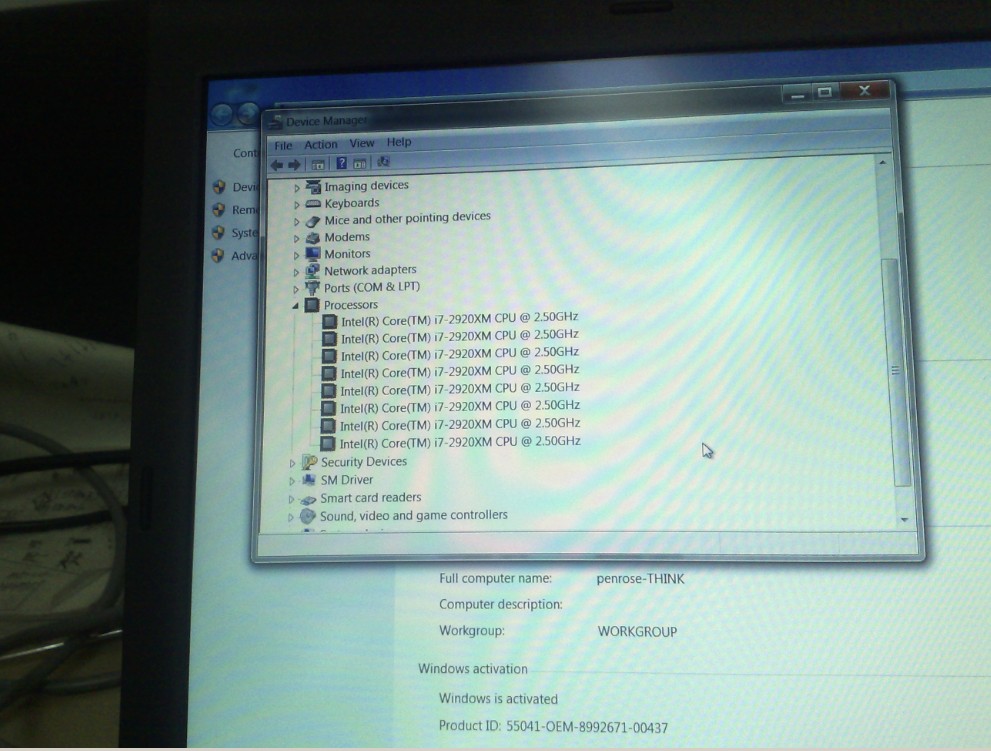The height and width of the screenshot is (751, 991).
Task: Open the Syste… link in System window sidebar
Action: coord(245,233)
